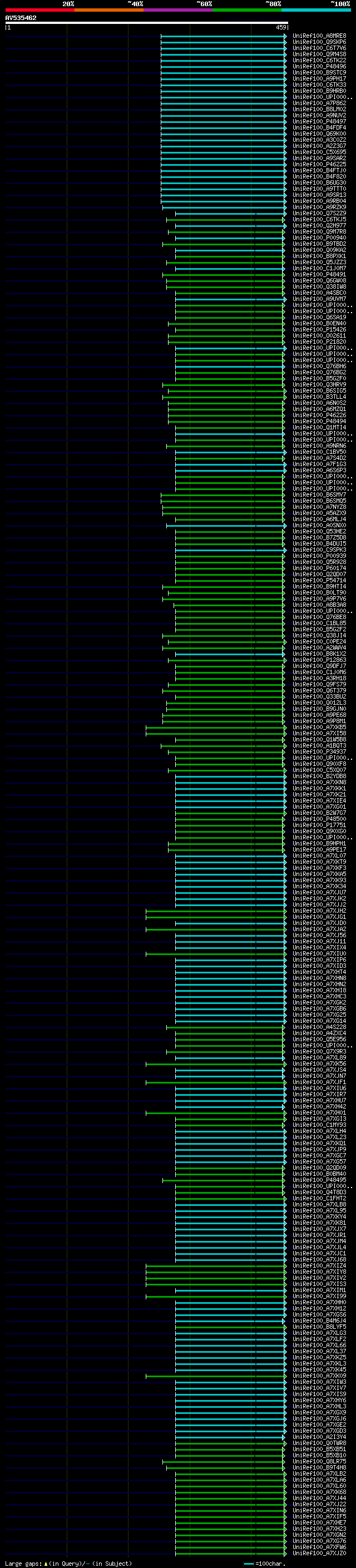Select hit UniRef100_B8LM02
This screenshot has width=356, height=1568.
pyautogui.click(x=319, y=109)
